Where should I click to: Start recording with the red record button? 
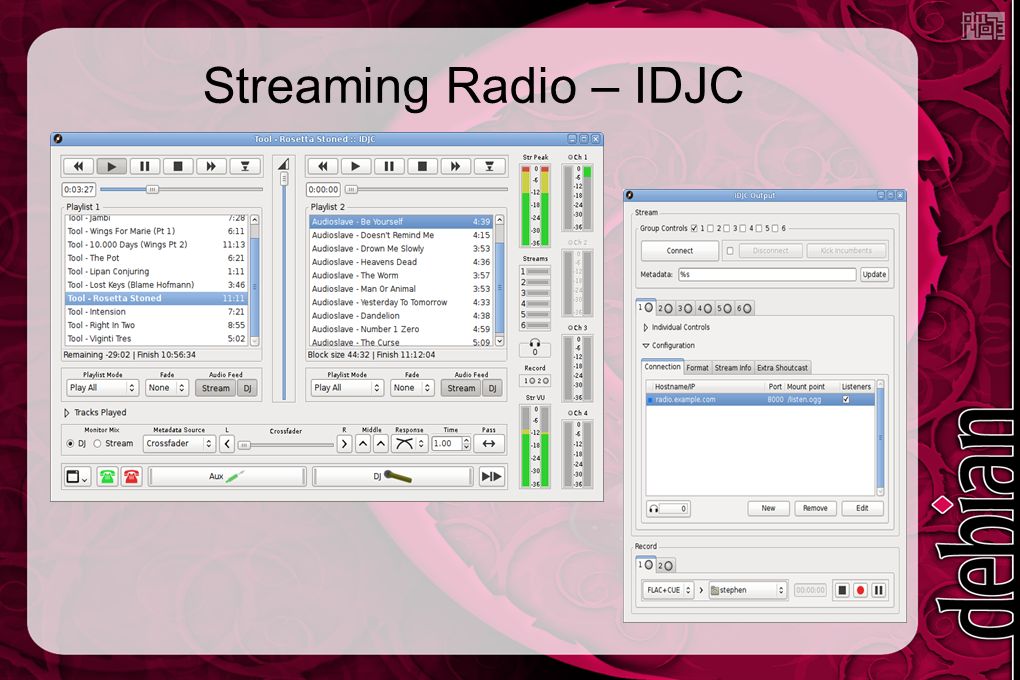click(x=860, y=590)
